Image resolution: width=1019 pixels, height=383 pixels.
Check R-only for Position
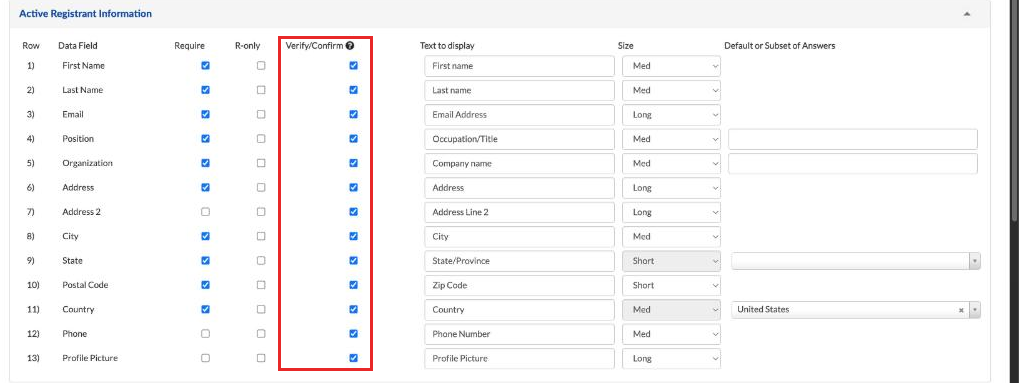261,139
